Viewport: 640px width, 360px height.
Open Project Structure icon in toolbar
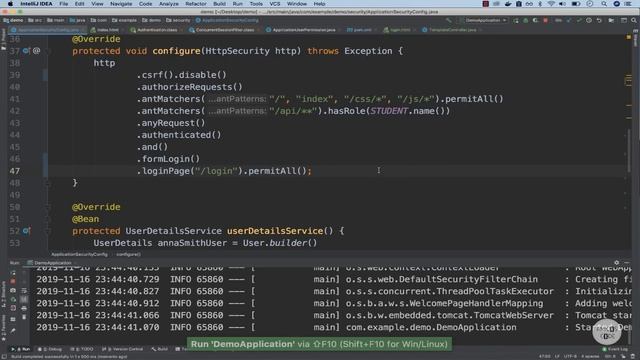[611, 20]
